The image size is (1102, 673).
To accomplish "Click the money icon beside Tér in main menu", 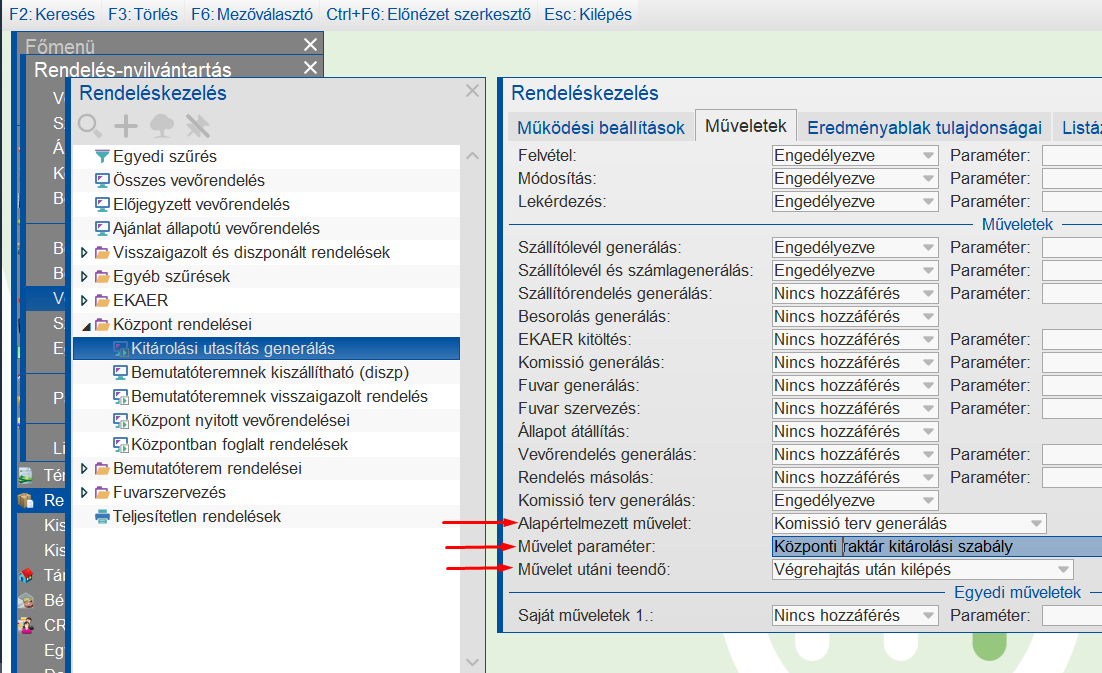I will click(x=26, y=476).
